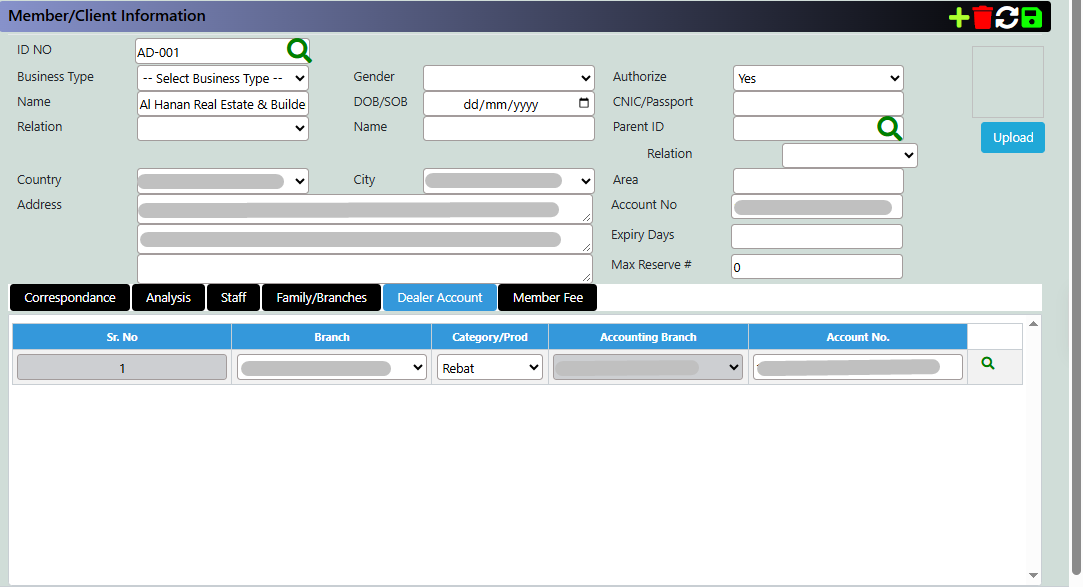
Task: Open the City dropdown
Action: [508, 181]
